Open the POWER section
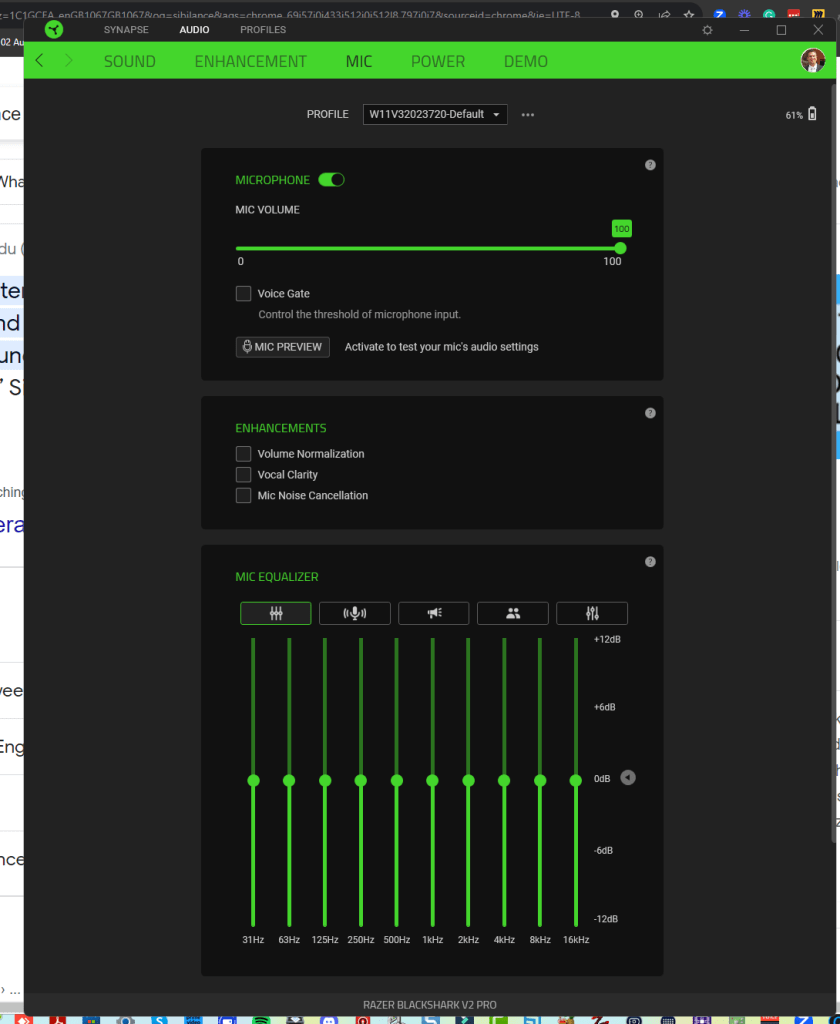Image resolution: width=840 pixels, height=1024 pixels. (438, 61)
